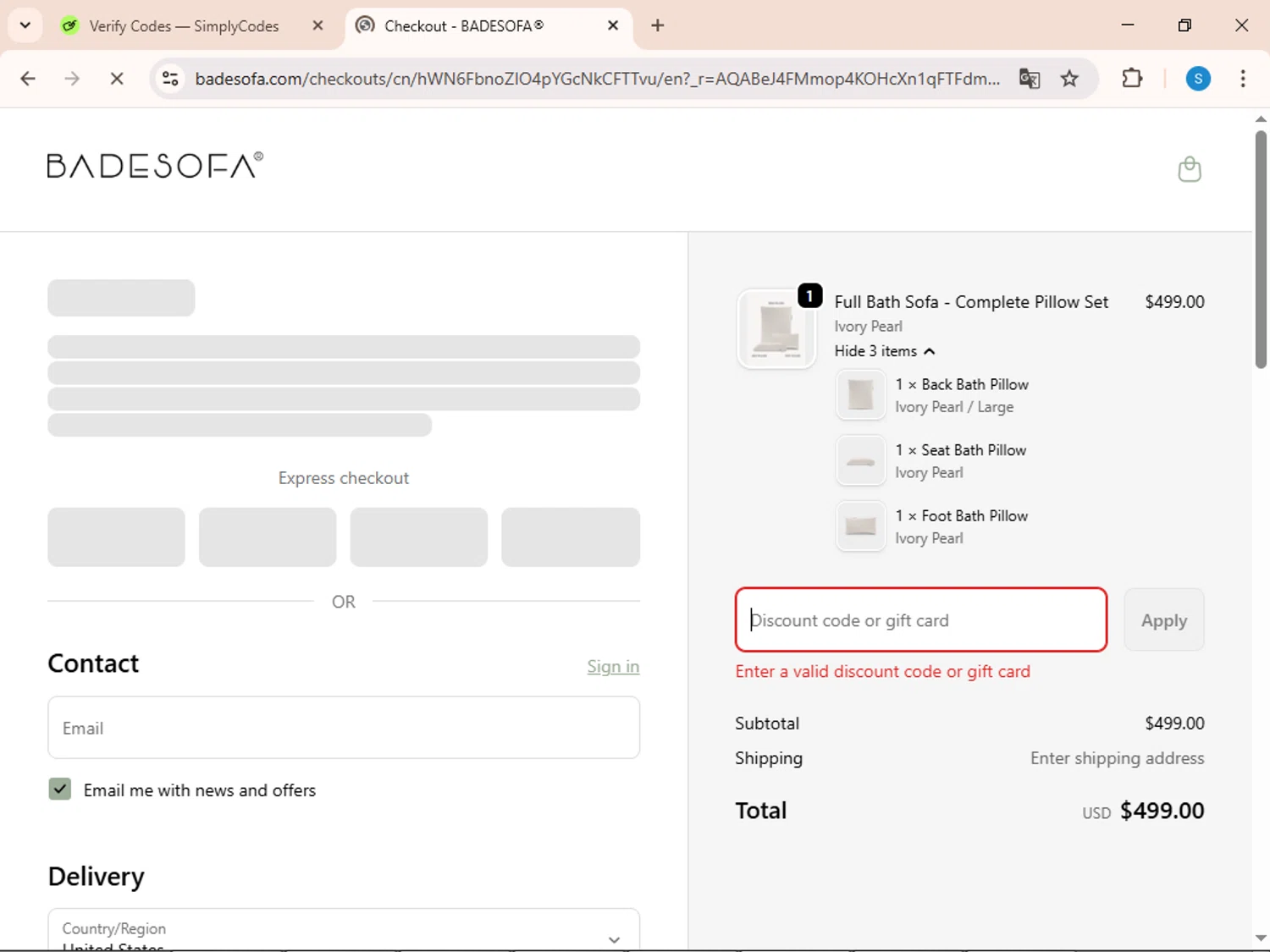Click the scrollbar up arrow
This screenshot has width=1270, height=952.
pyautogui.click(x=1261, y=118)
